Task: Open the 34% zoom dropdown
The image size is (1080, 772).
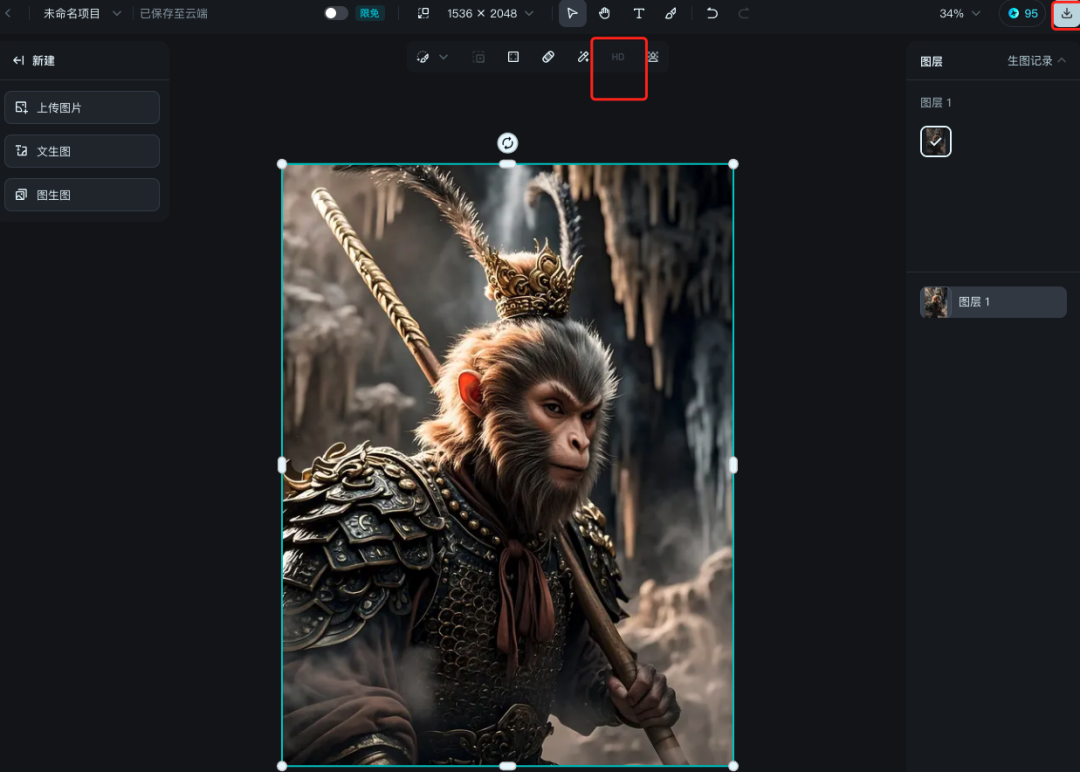Action: [x=959, y=13]
